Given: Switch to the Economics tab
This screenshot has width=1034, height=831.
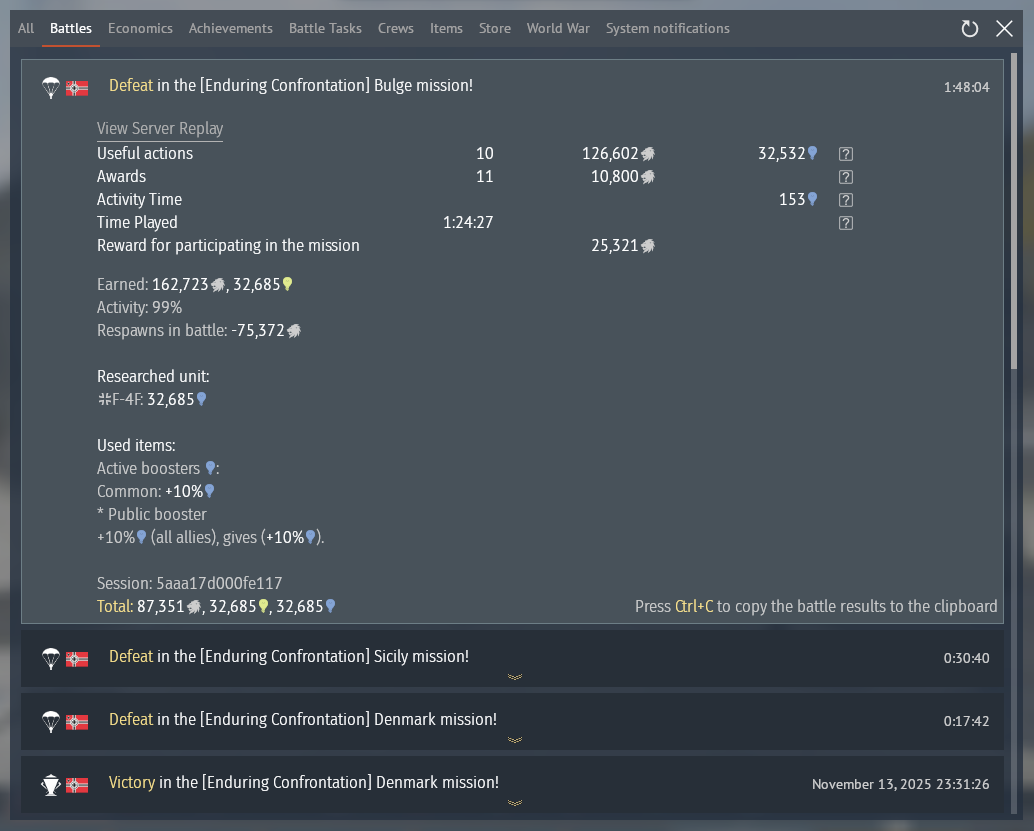Looking at the screenshot, I should 140,28.
